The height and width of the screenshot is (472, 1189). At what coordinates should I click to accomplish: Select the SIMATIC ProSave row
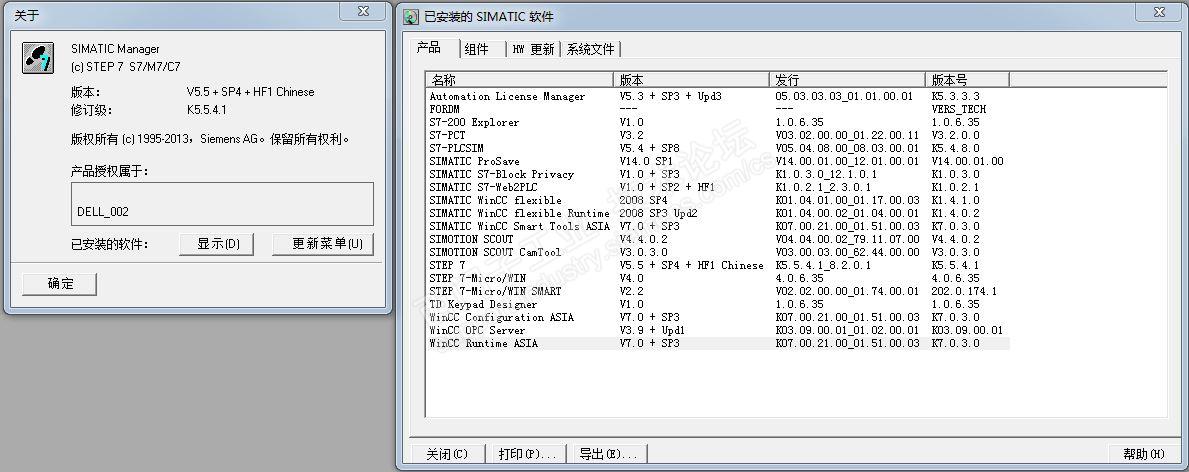(717, 161)
